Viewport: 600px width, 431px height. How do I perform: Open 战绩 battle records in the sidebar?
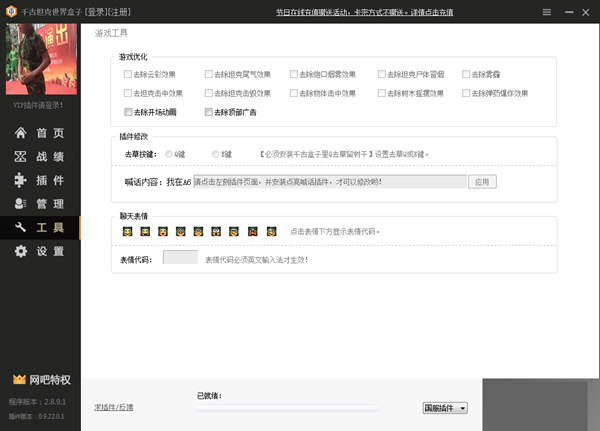pos(40,157)
